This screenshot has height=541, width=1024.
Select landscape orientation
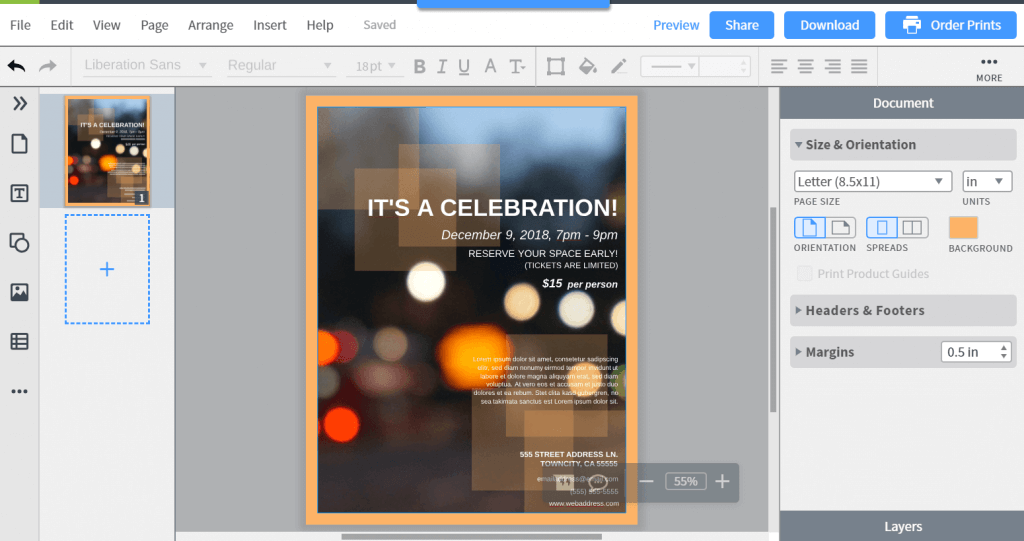coord(840,227)
